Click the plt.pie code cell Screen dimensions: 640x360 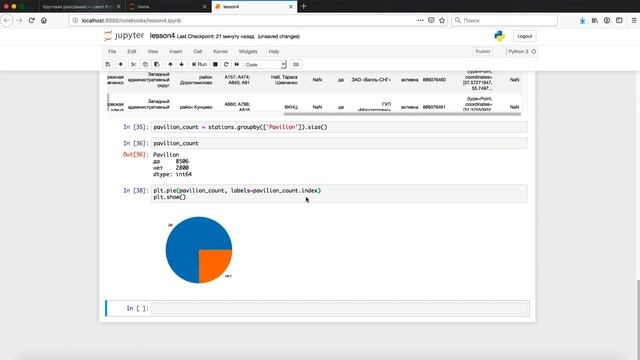[339, 194]
